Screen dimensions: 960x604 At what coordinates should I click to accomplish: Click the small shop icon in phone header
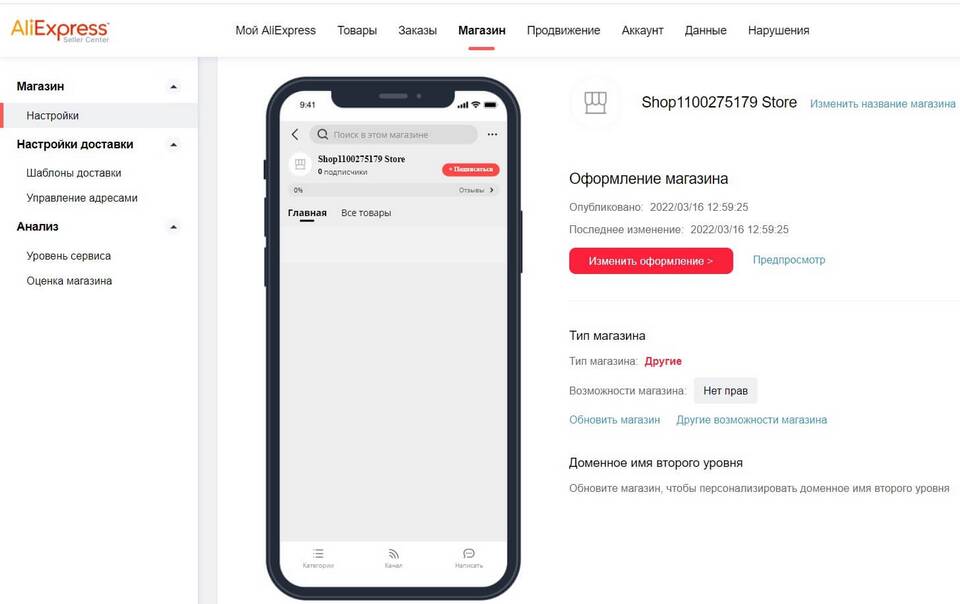coord(300,164)
